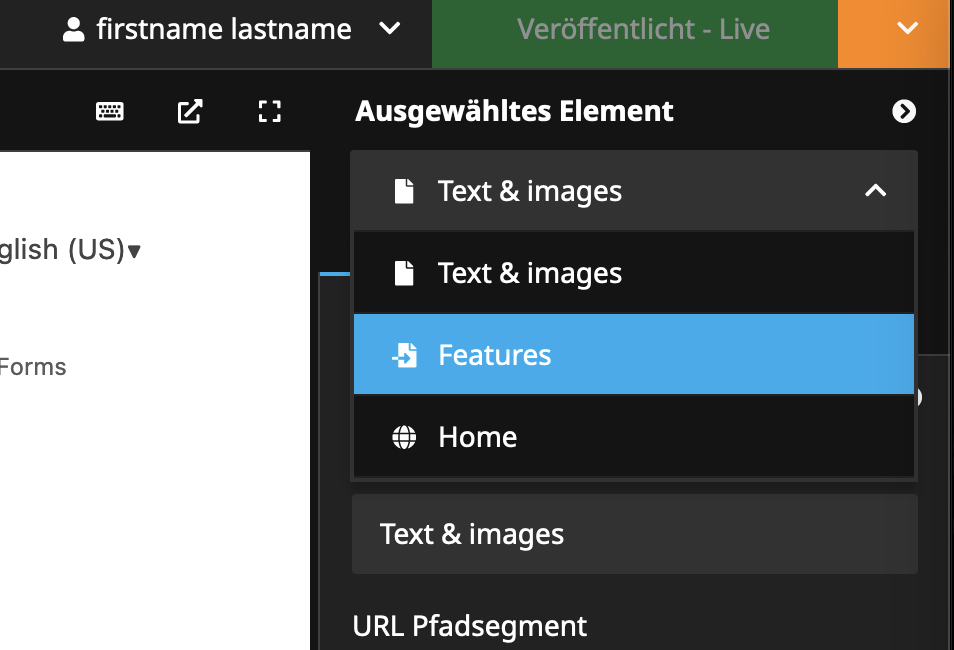The width and height of the screenshot is (954, 650).
Task: Click the user avatar icon
Action: pyautogui.click(x=74, y=29)
